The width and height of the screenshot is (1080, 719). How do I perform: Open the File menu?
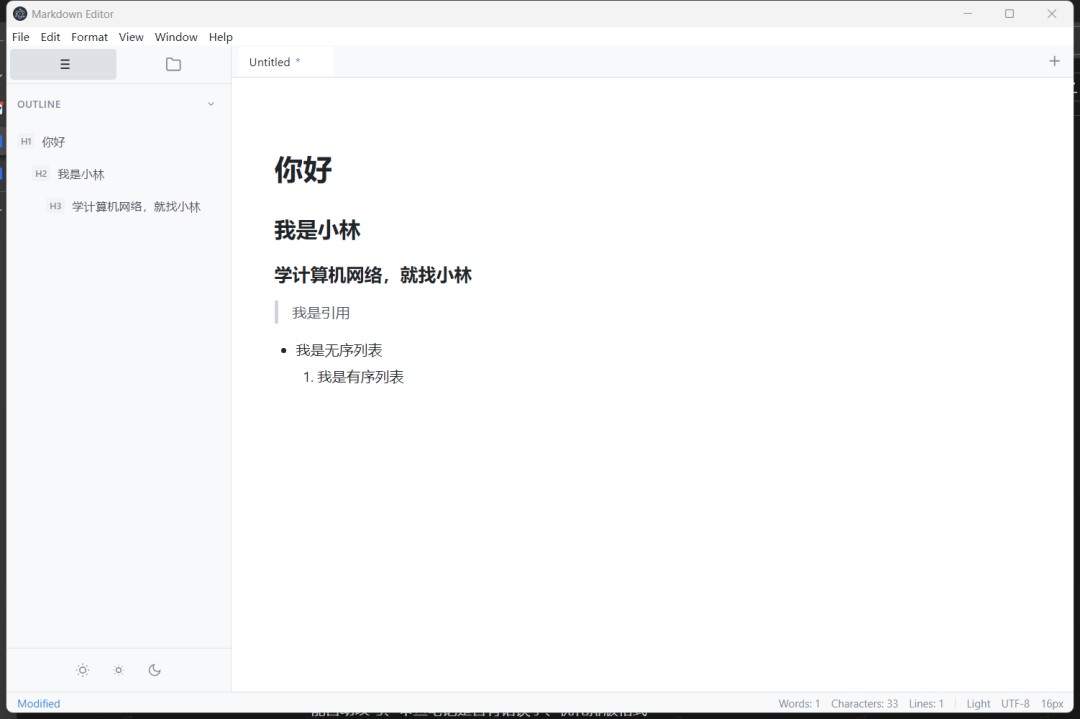coord(21,37)
